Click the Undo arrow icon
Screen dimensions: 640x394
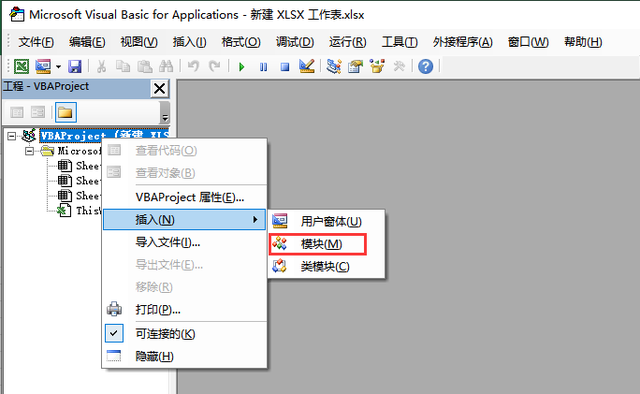(x=193, y=66)
